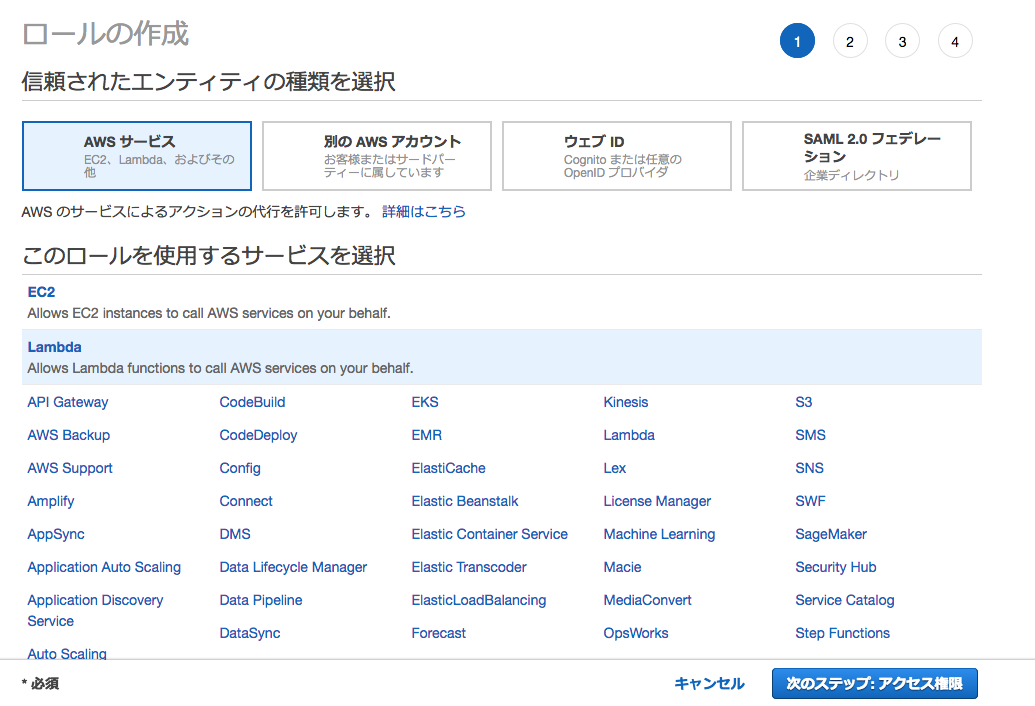The width and height of the screenshot is (1035, 706).
Task: Pick the Elastic Beanstalk service
Action: [465, 501]
